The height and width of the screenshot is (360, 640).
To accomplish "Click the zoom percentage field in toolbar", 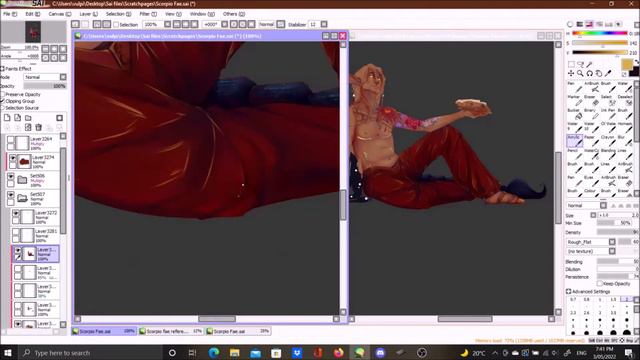I will pyautogui.click(x=152, y=24).
